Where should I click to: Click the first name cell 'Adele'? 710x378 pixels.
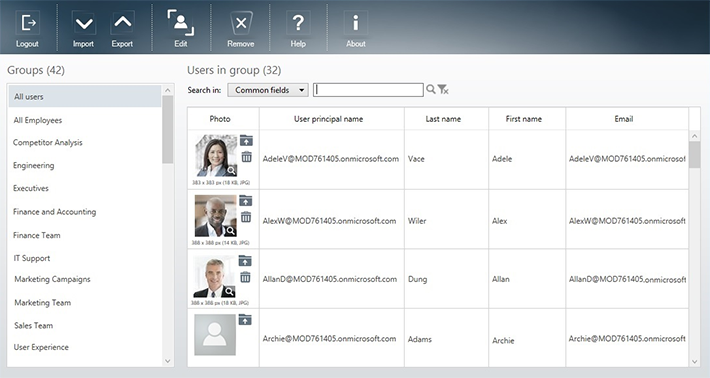(x=527, y=159)
